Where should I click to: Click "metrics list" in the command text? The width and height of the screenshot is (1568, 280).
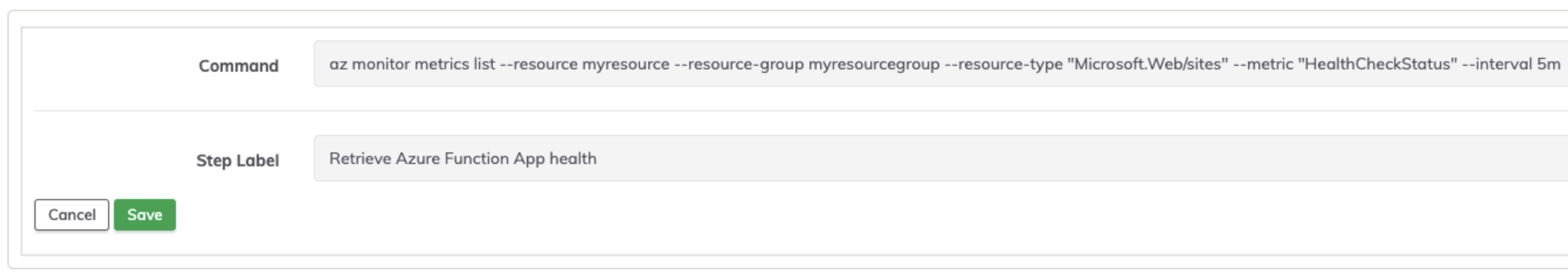(x=454, y=64)
